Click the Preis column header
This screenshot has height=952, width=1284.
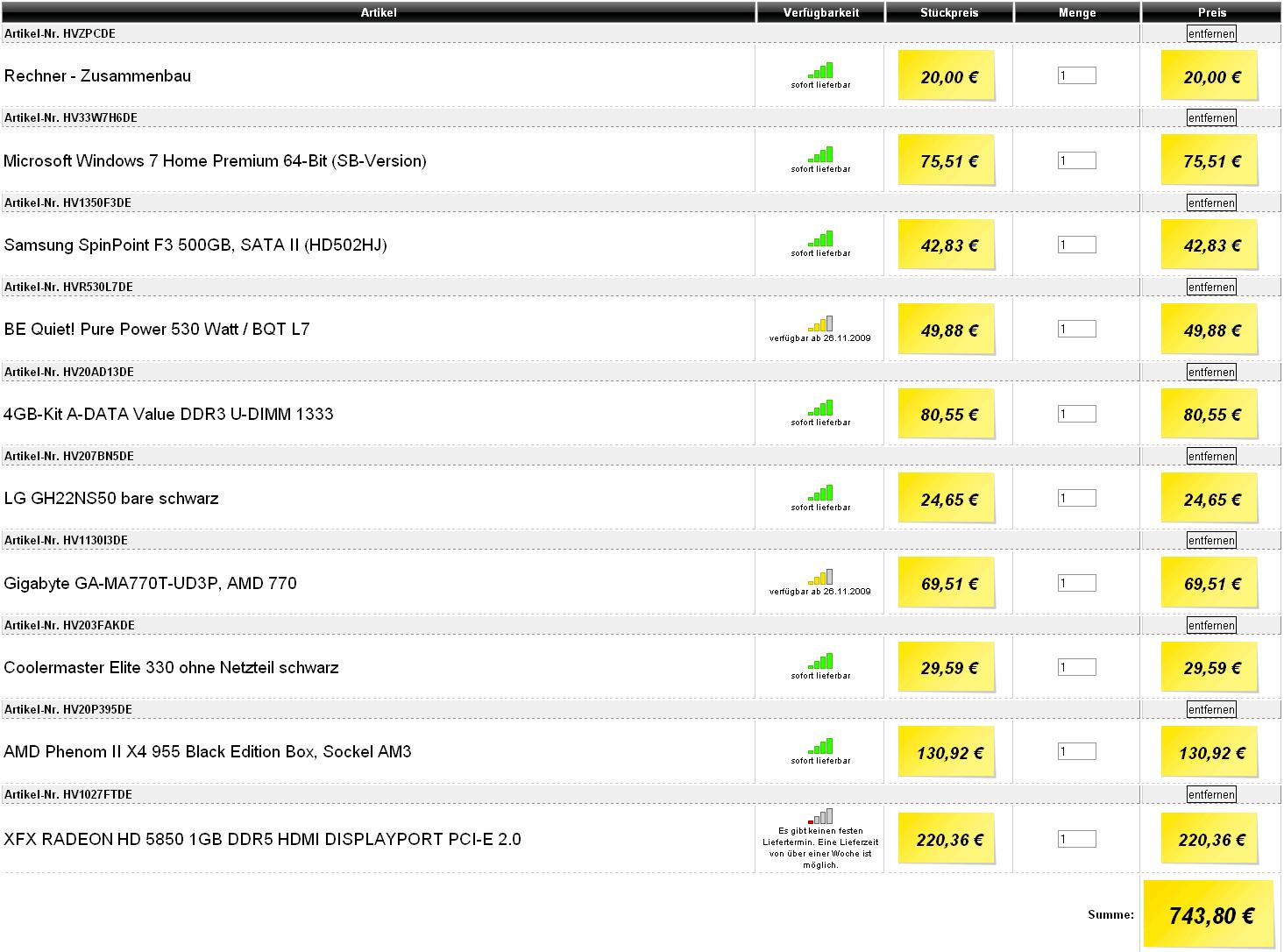point(1211,12)
